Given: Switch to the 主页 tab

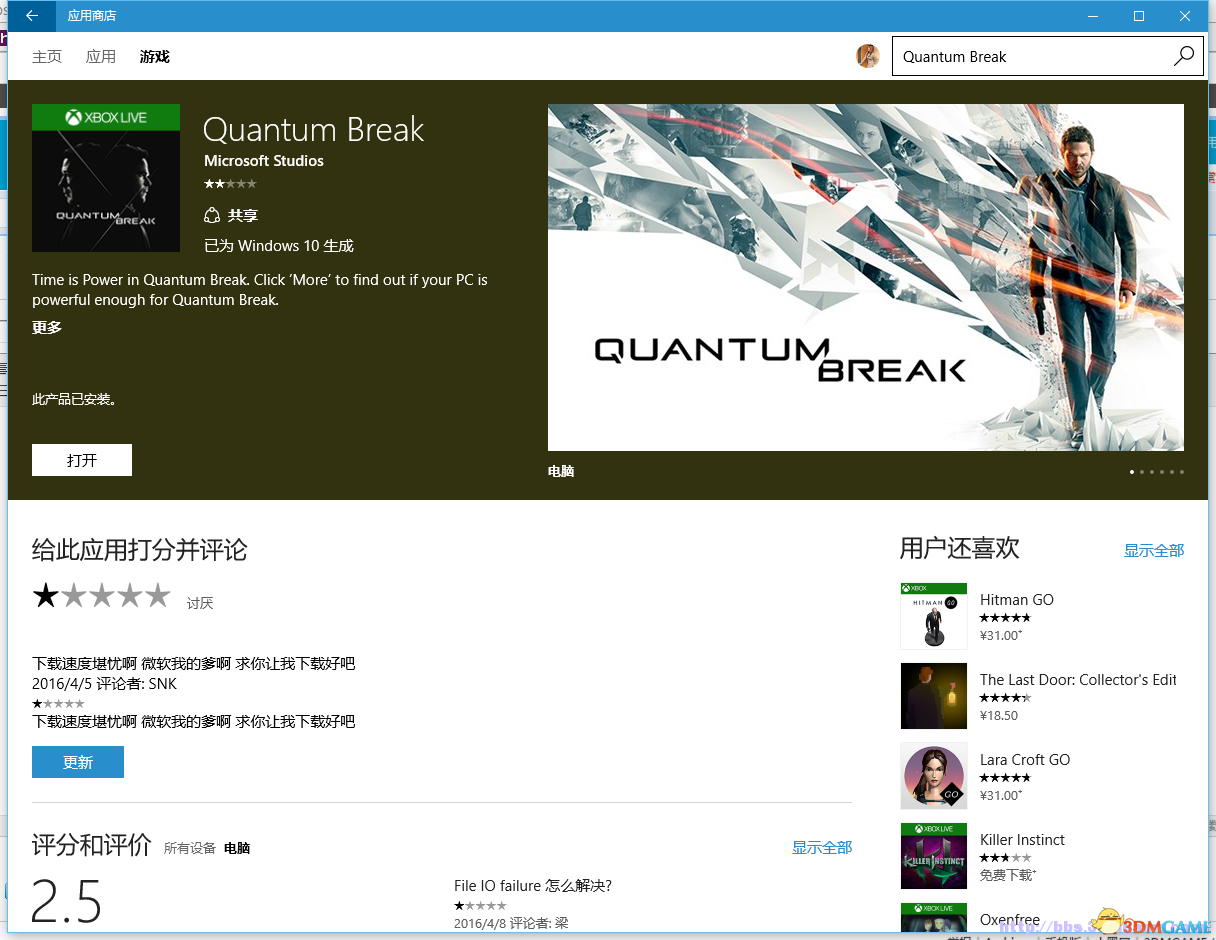Looking at the screenshot, I should (47, 57).
